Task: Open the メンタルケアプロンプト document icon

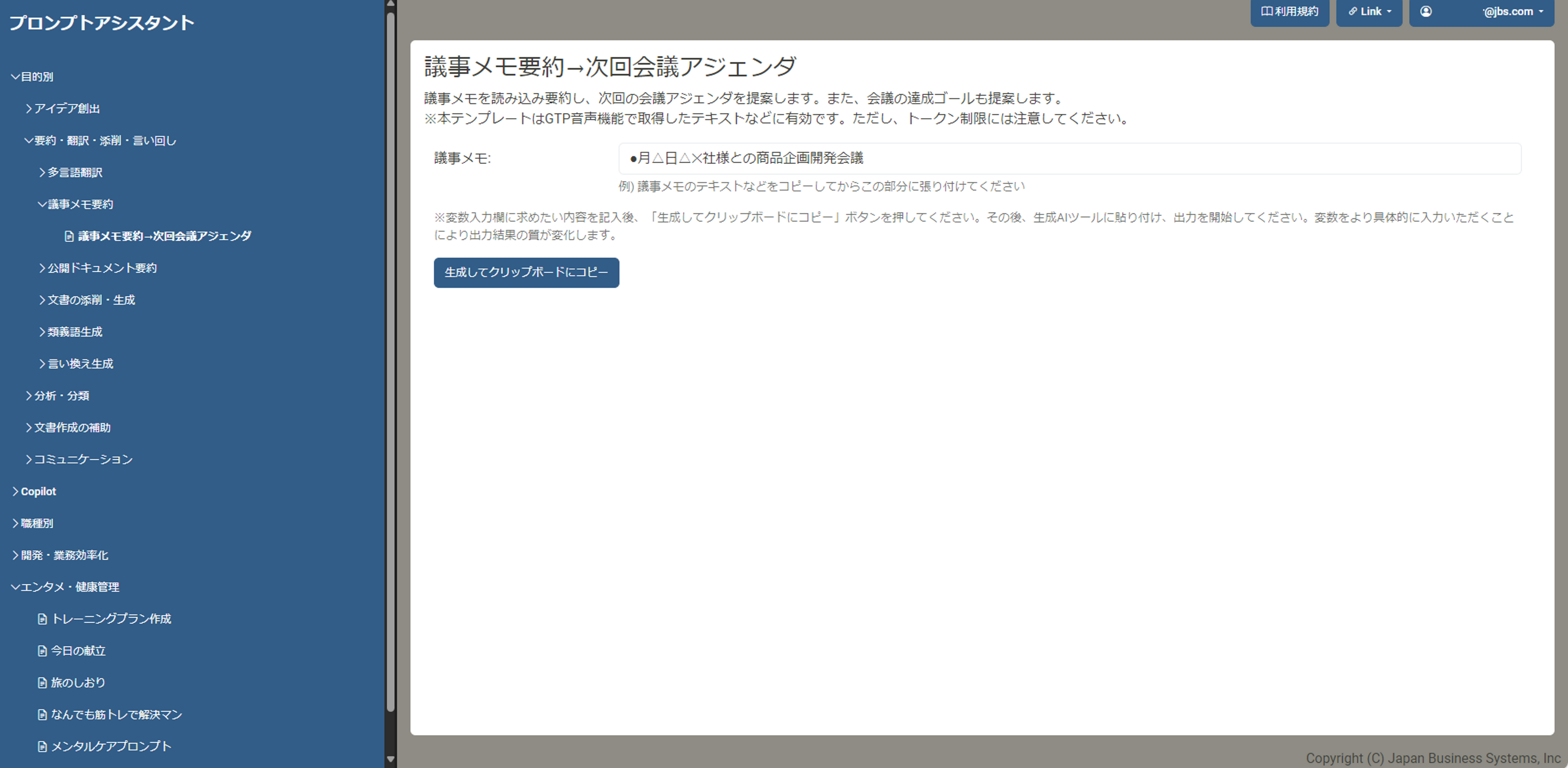Action: 42,747
